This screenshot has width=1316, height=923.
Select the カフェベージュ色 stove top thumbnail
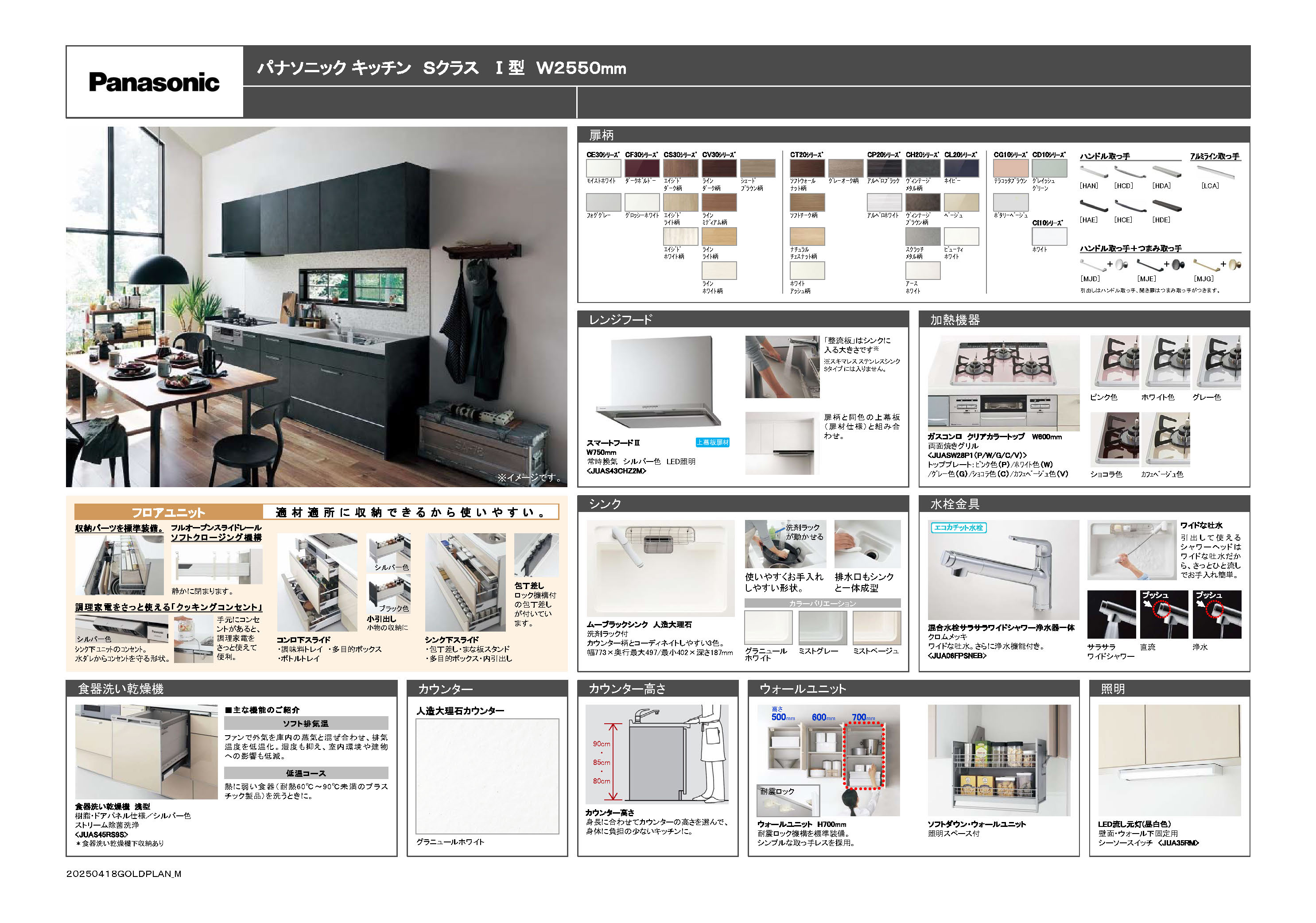[1165, 439]
